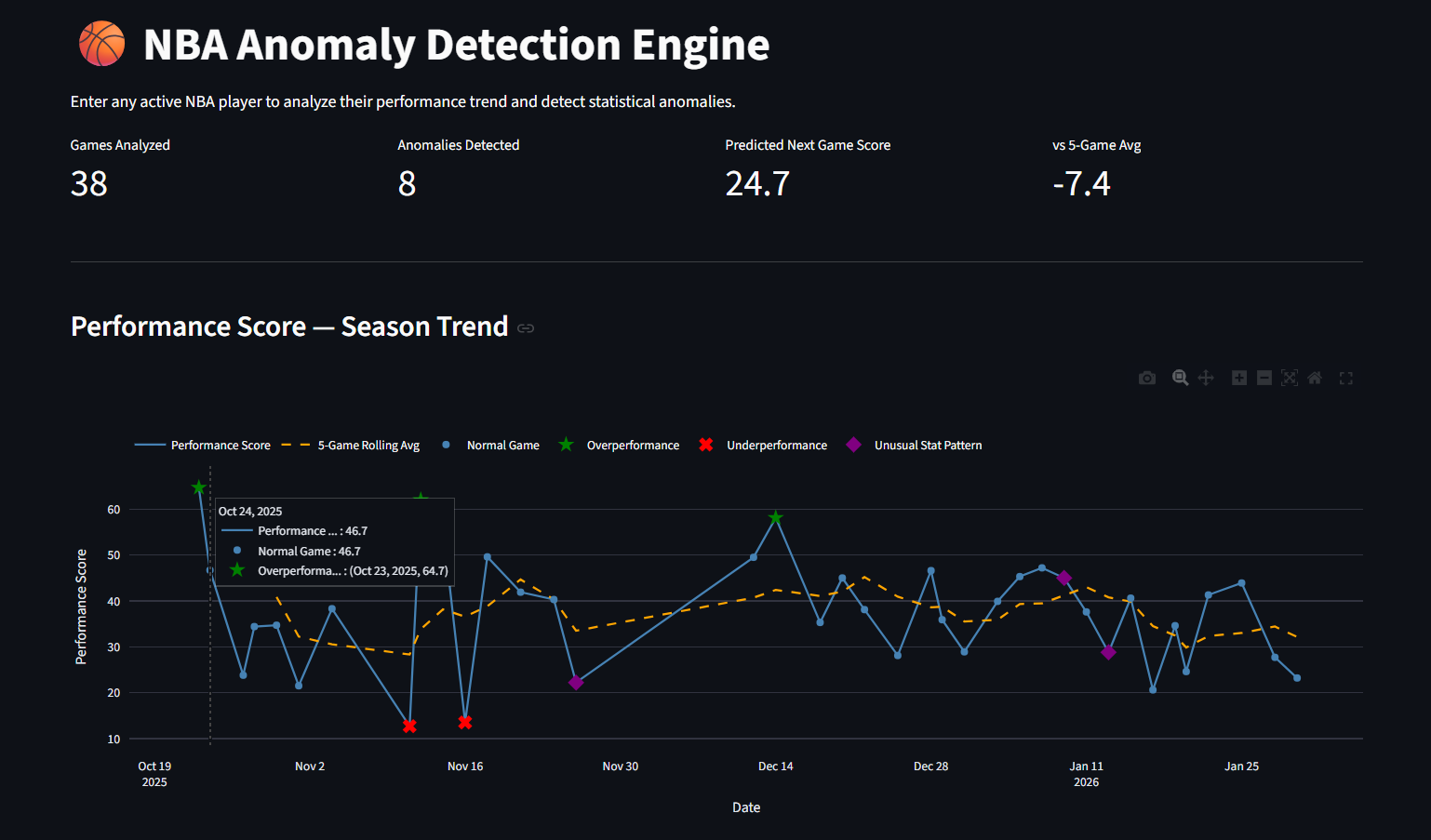
Task: Click the Anomalies Detected value 8
Action: (x=407, y=184)
